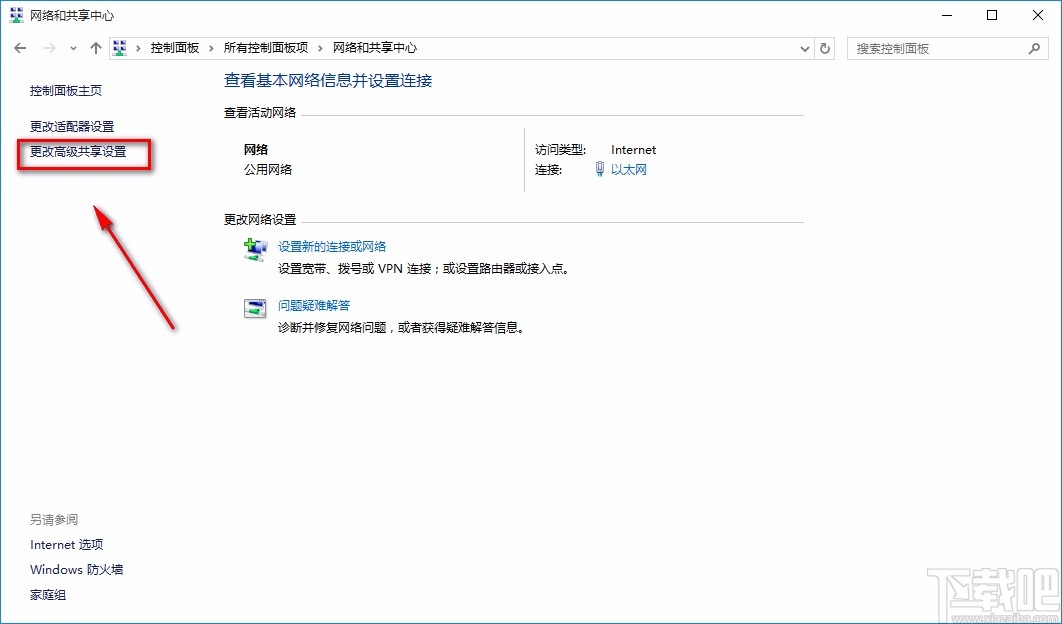Select 所有控制面板项 in the breadcrumb path
This screenshot has height=624, width=1062.
(x=265, y=47)
